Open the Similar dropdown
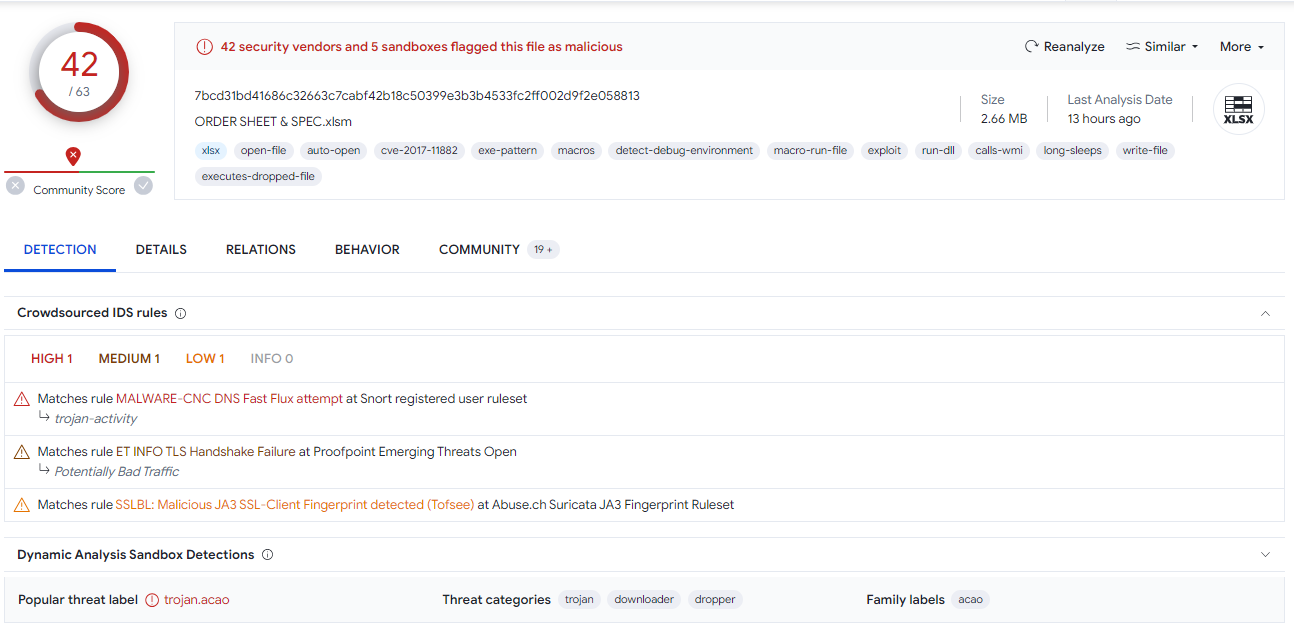This screenshot has height=624, width=1294. 1162,47
